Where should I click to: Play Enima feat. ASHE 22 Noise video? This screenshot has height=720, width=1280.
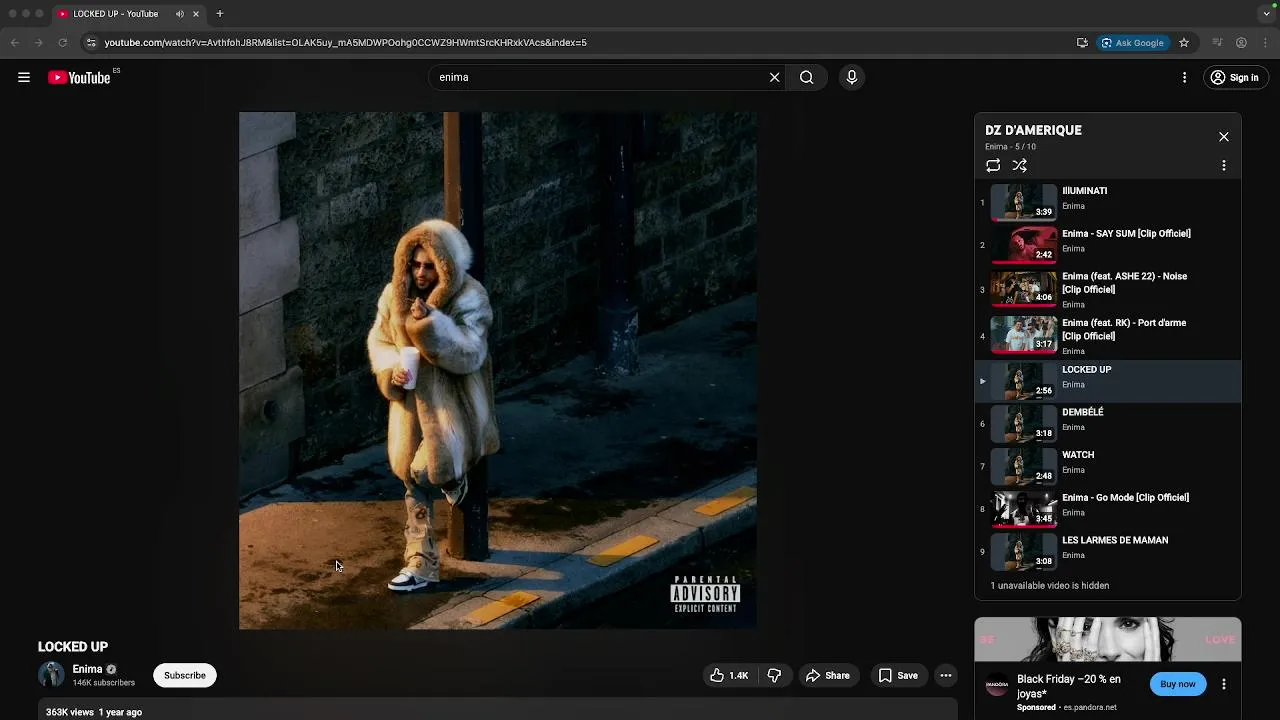coord(1108,290)
